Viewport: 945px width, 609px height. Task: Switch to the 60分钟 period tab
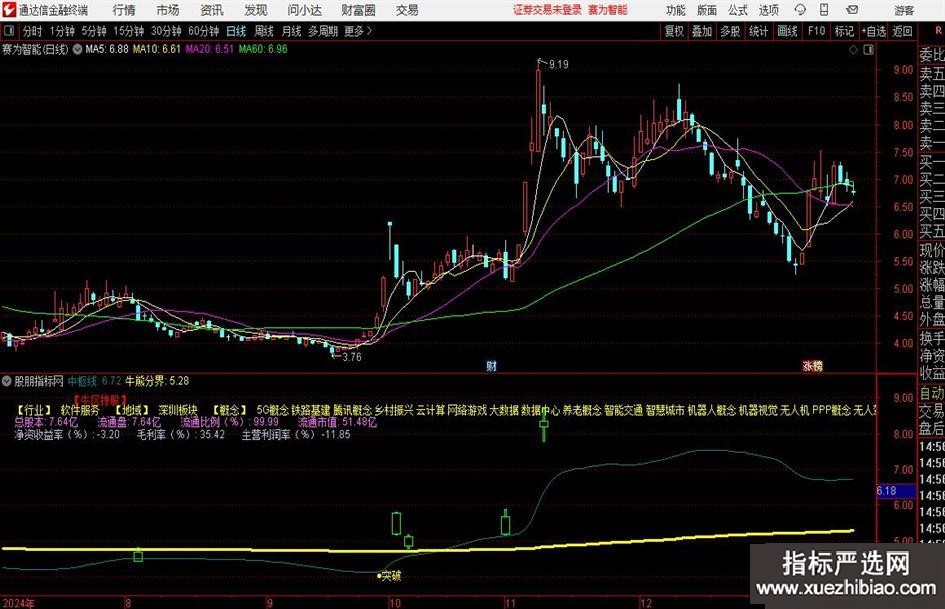click(204, 31)
